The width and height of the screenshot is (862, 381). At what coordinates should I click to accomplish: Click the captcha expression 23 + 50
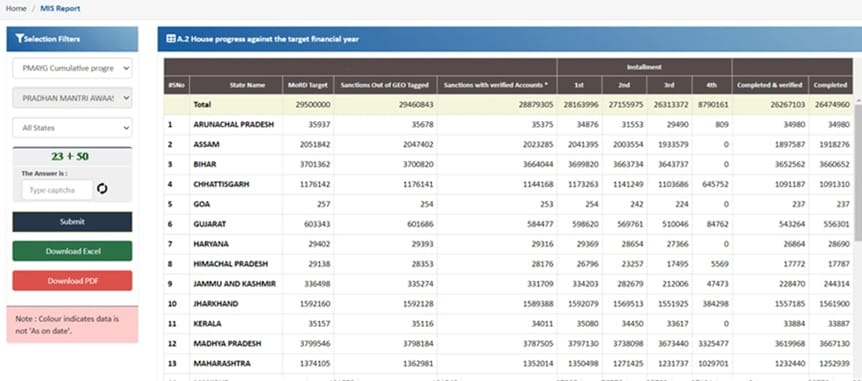click(x=70, y=157)
